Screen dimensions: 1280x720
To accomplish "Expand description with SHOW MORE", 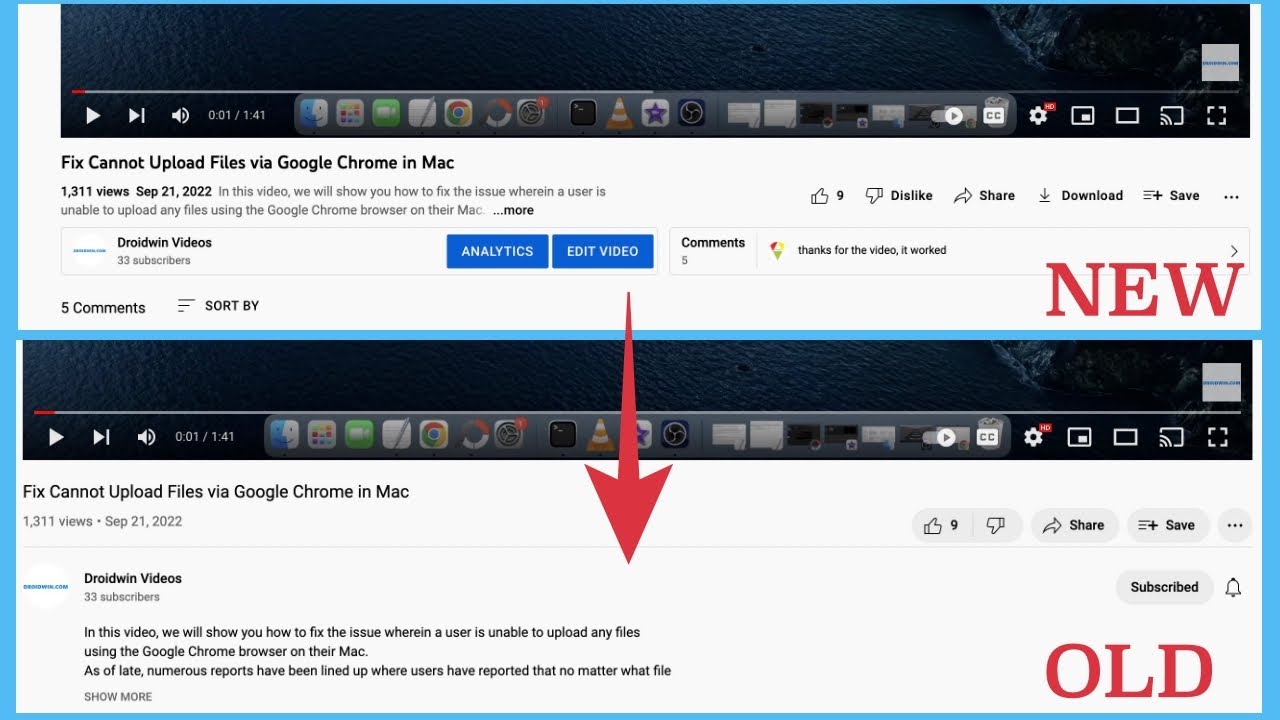I will pyautogui.click(x=118, y=697).
